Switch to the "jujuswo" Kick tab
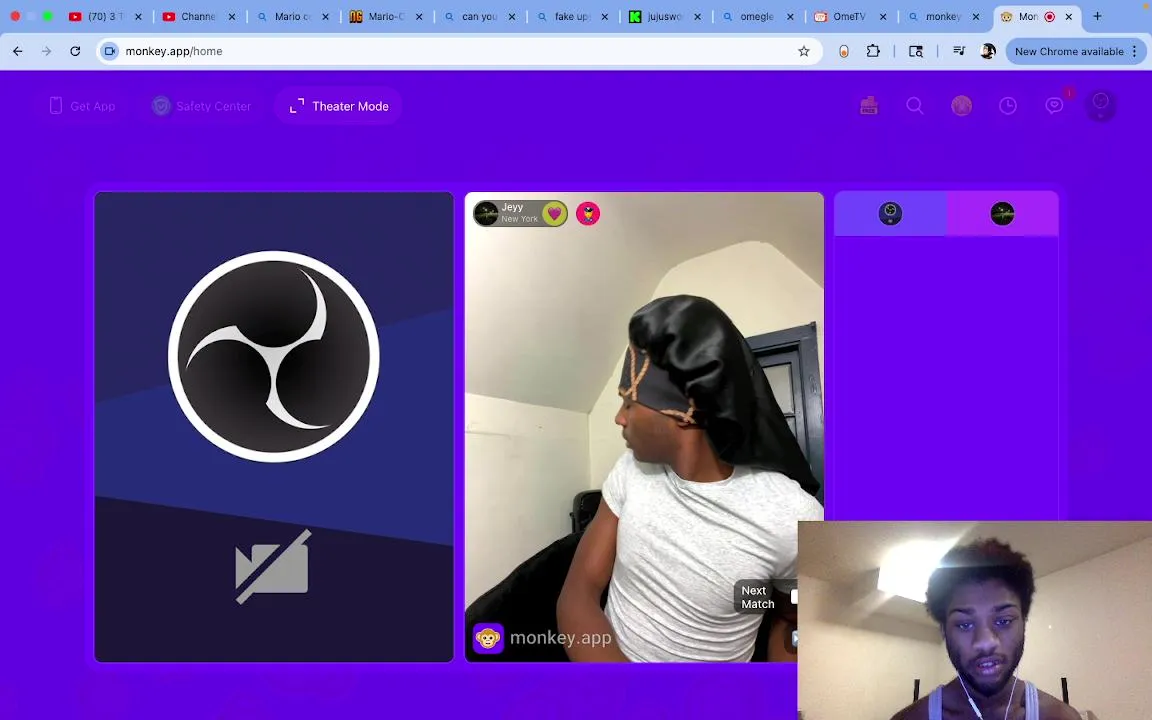The width and height of the screenshot is (1152, 720). click(x=664, y=16)
